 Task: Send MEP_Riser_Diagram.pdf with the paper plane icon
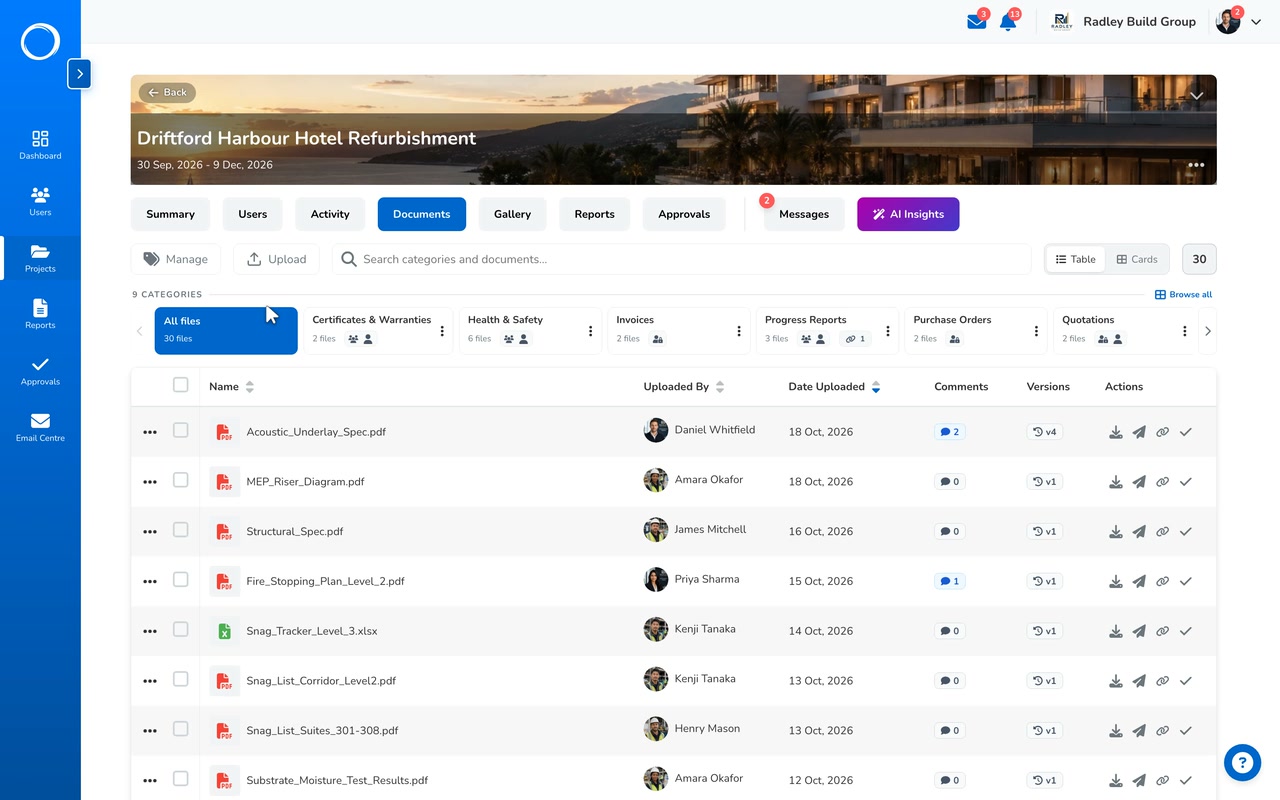coord(1139,482)
